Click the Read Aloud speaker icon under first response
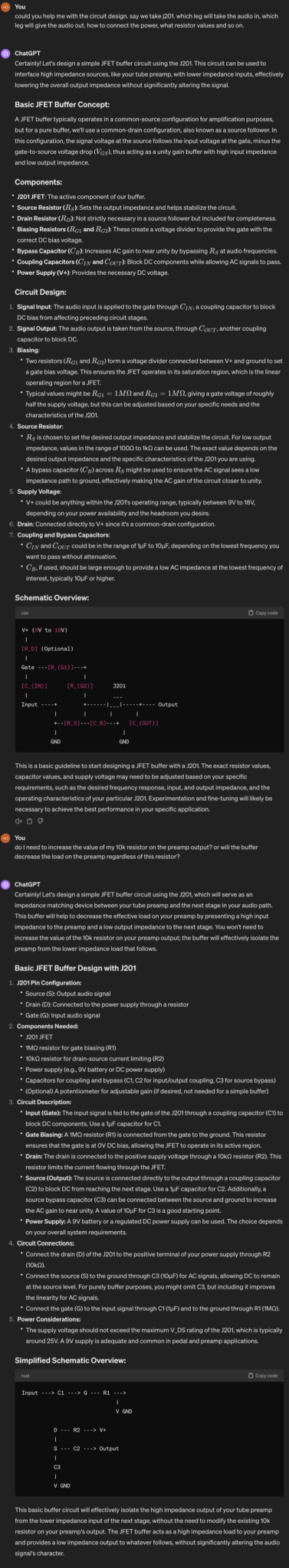Screen dimensions: 289x1568 17,819
